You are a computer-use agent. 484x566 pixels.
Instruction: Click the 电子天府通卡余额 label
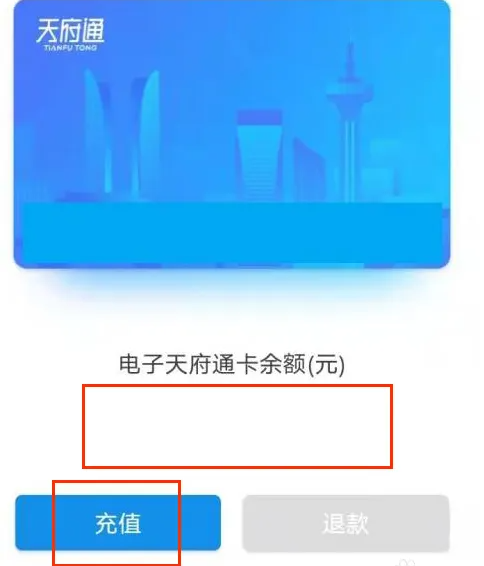coord(213,363)
